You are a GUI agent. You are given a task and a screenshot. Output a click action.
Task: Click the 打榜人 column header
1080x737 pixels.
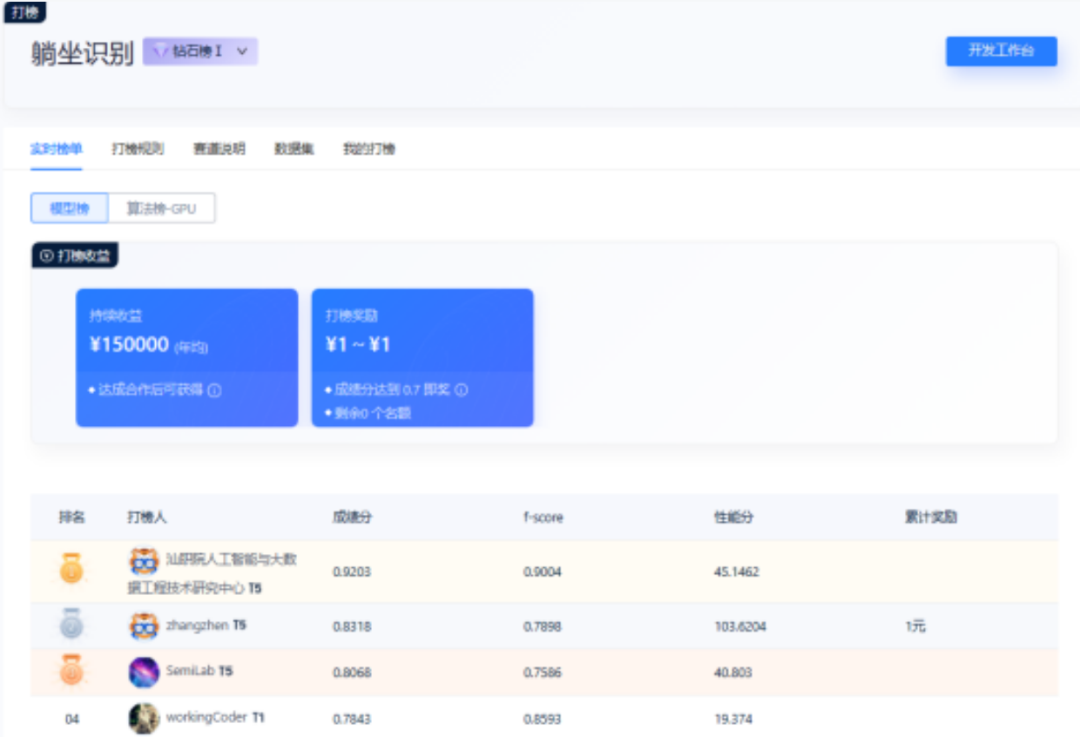coord(147,517)
